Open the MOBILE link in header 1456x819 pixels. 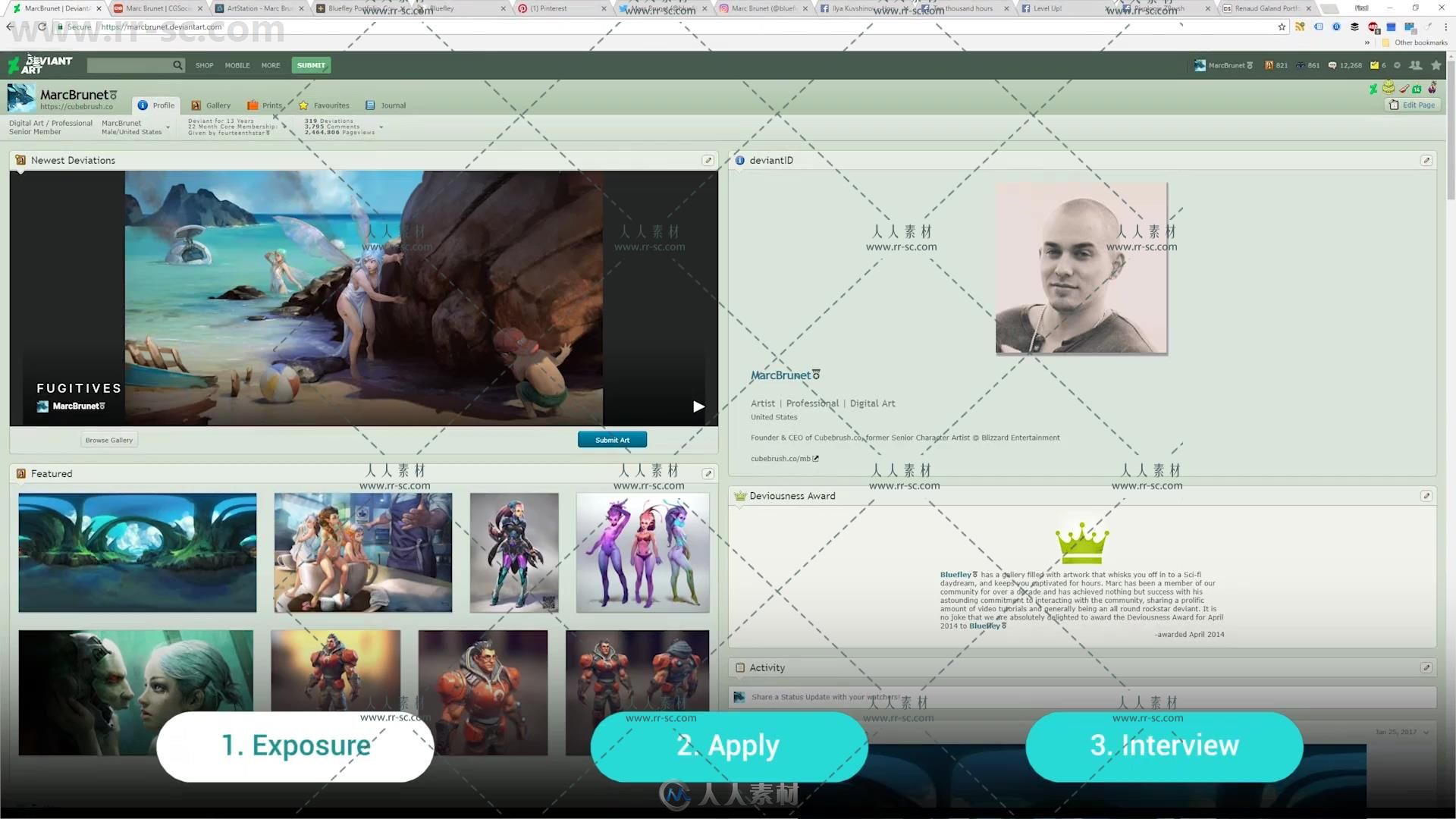coord(237,65)
